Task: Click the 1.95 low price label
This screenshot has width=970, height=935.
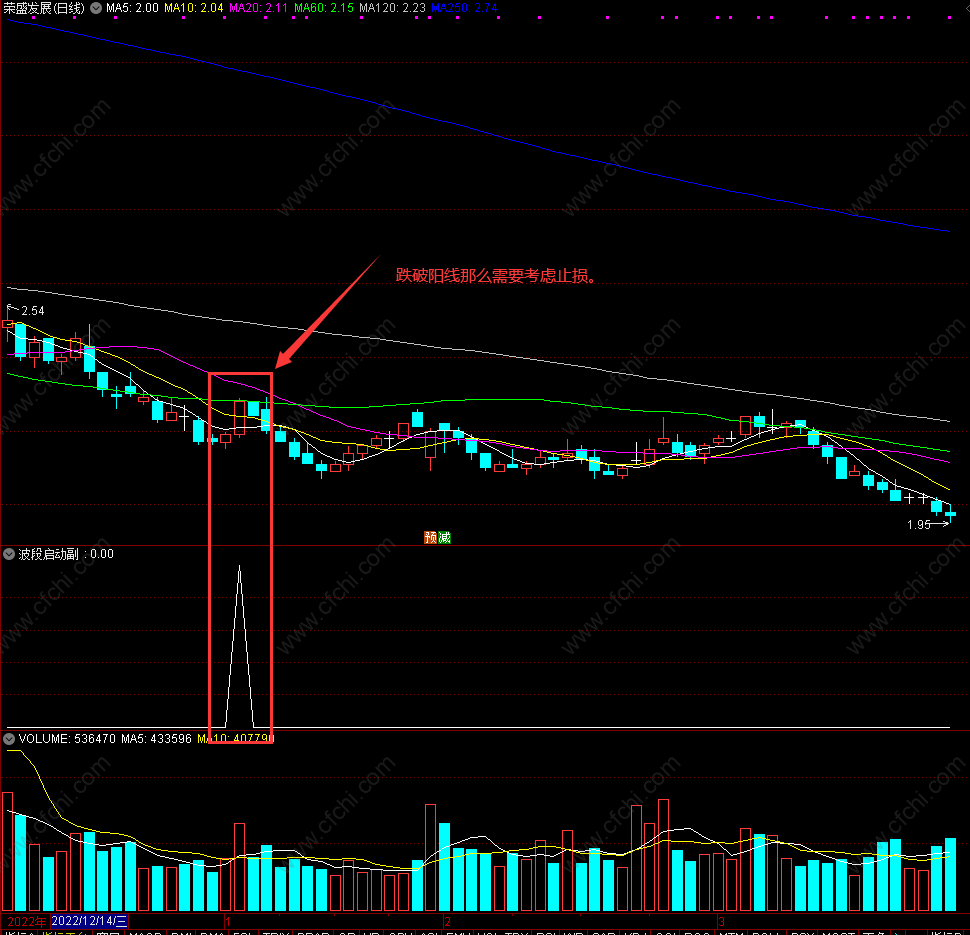Action: pos(919,525)
